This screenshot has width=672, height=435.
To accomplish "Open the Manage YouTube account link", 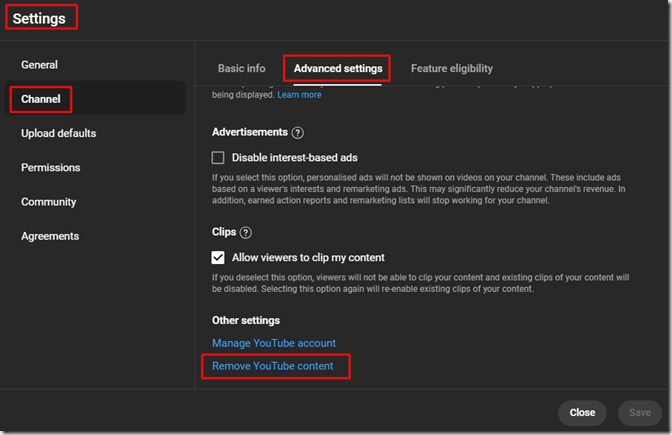I will click(274, 343).
